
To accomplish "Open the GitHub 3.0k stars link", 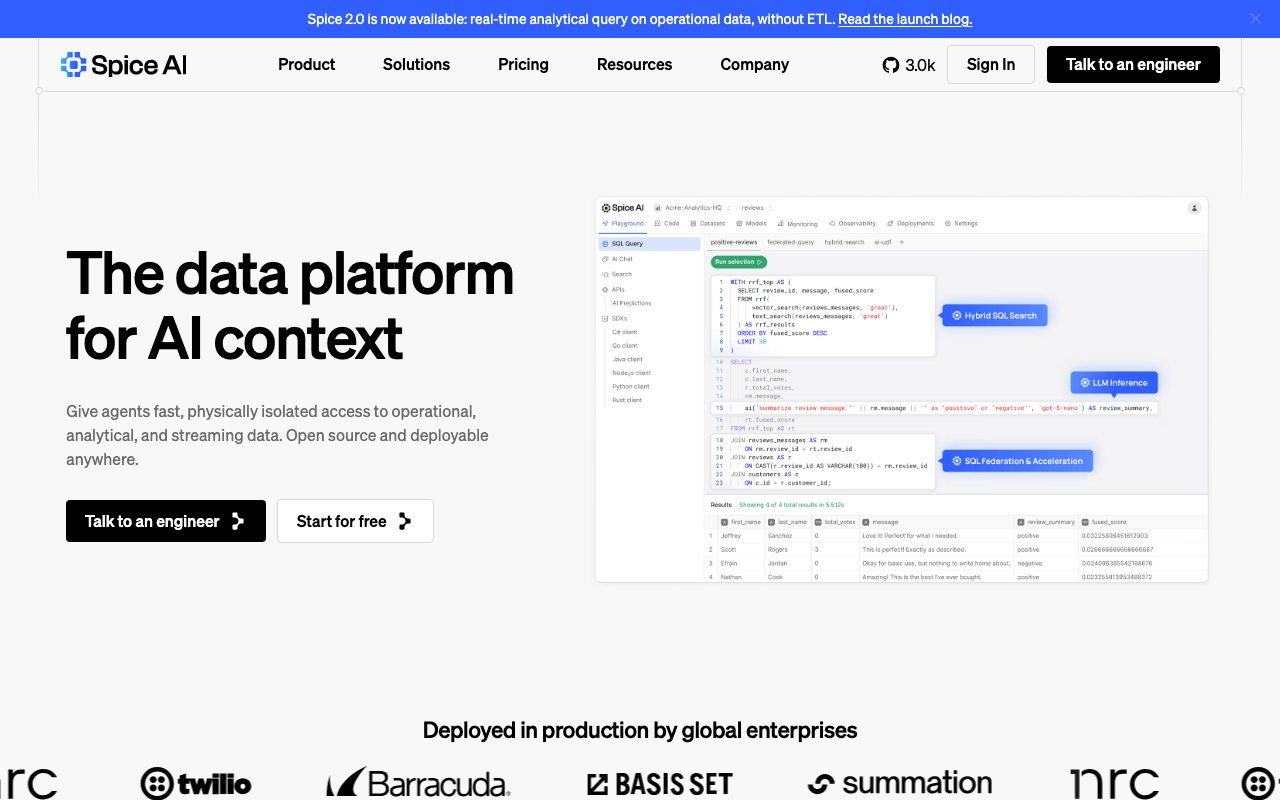I will tap(909, 65).
